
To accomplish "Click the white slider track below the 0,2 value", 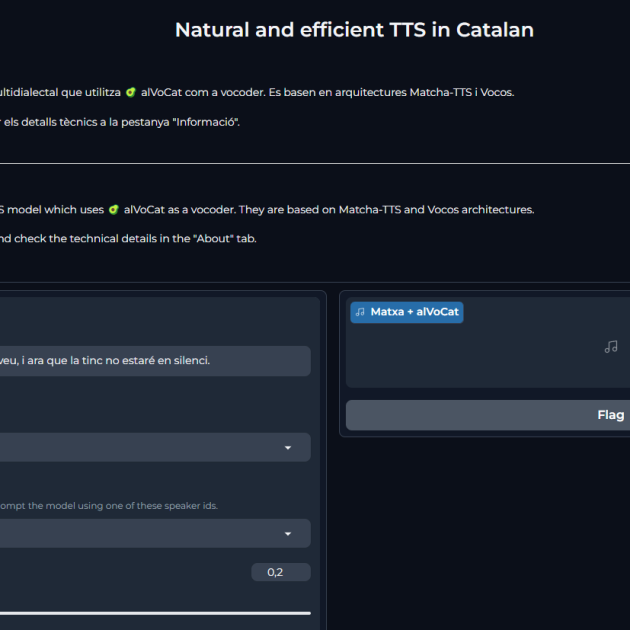I will (155, 613).
